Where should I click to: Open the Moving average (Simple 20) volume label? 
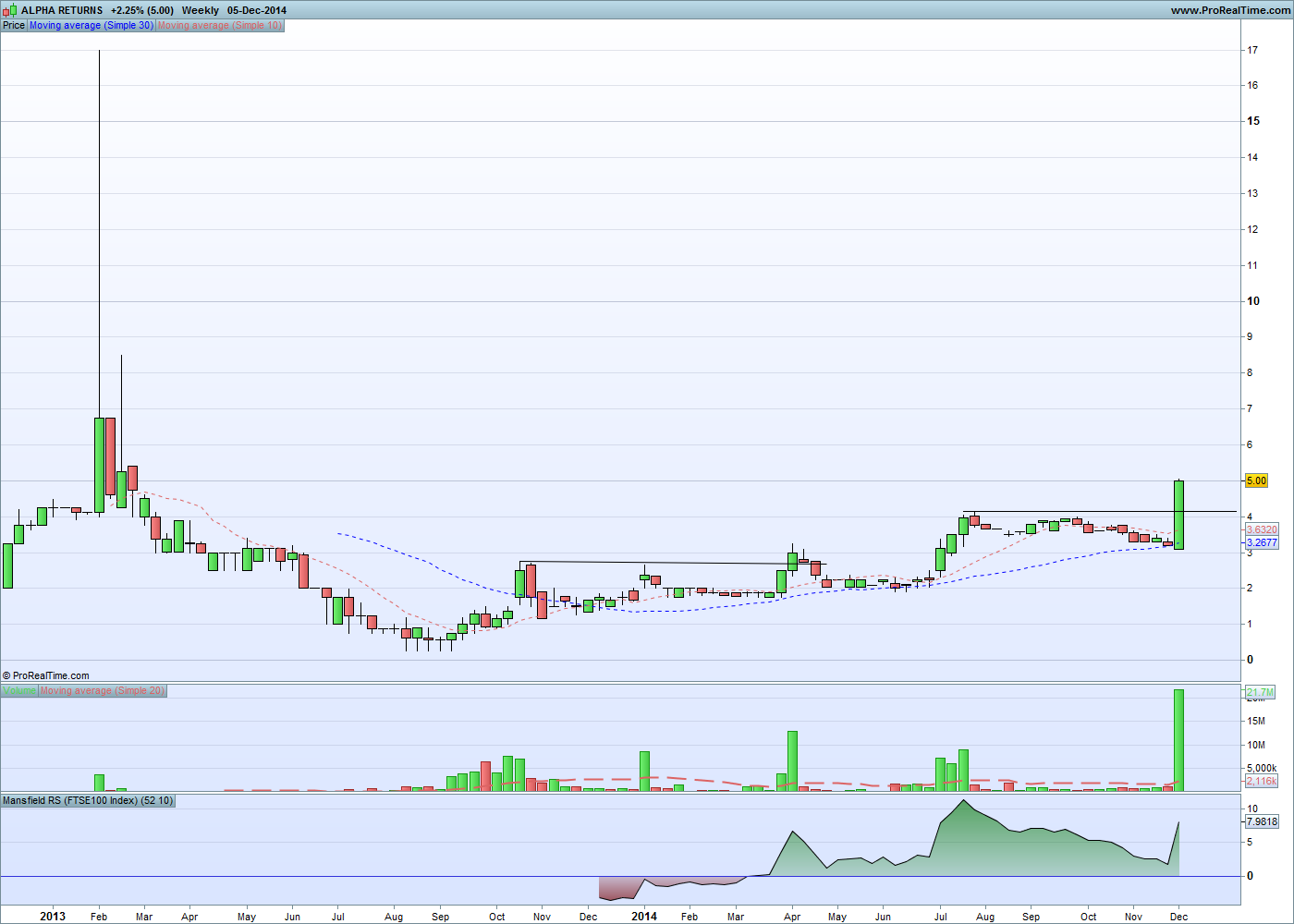click(x=103, y=690)
